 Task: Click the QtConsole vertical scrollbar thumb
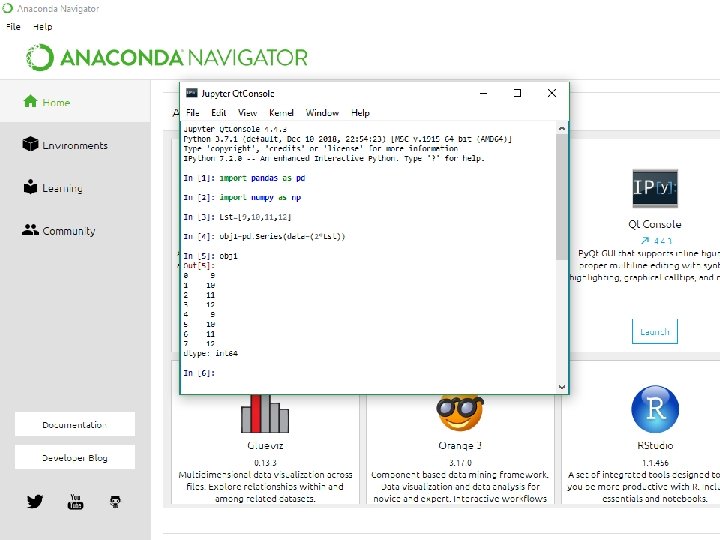coord(562,197)
